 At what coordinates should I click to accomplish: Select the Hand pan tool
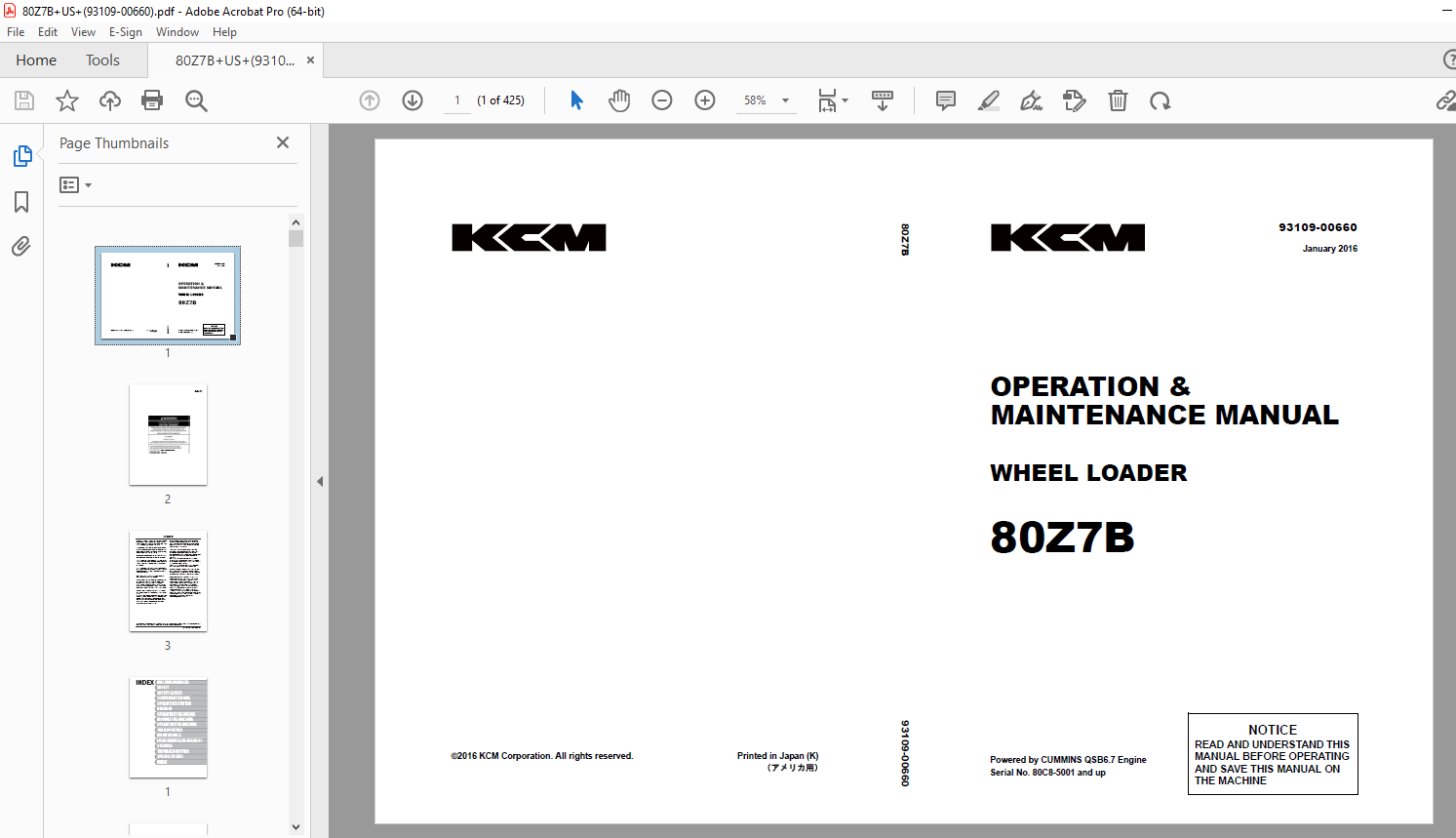coord(619,100)
